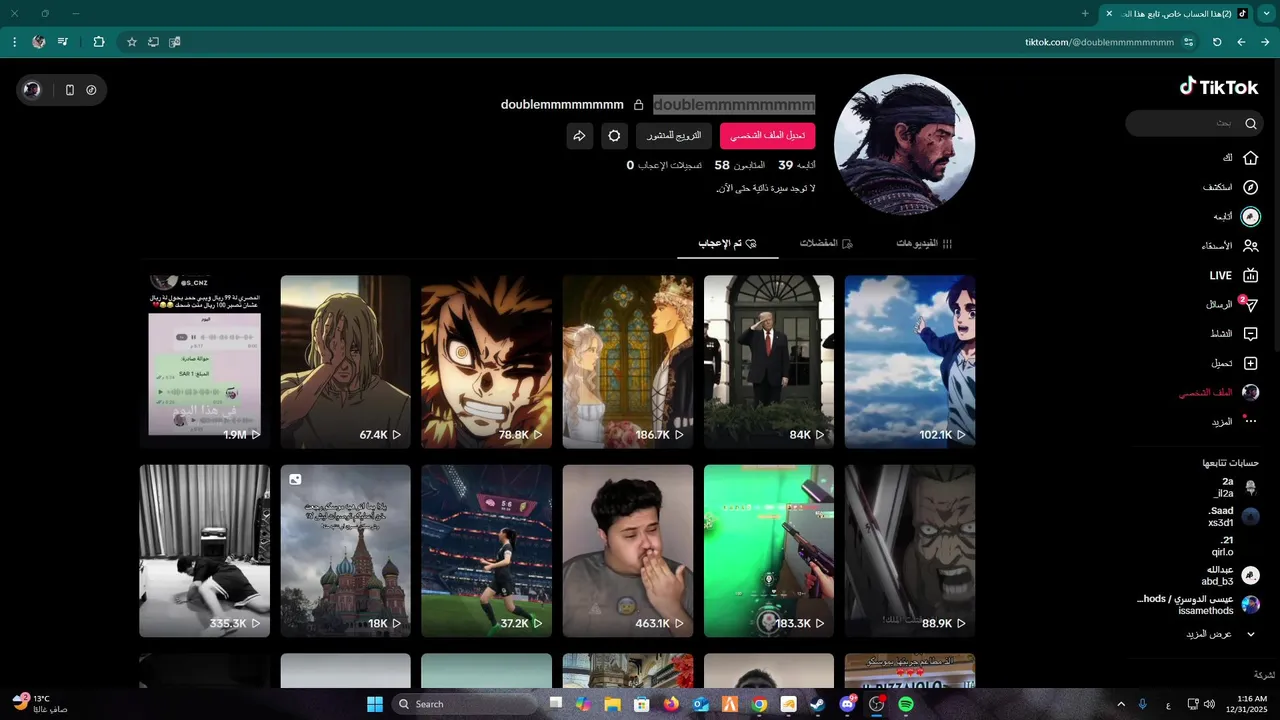
Task: Click the large profile avatar picture
Action: click(x=905, y=144)
